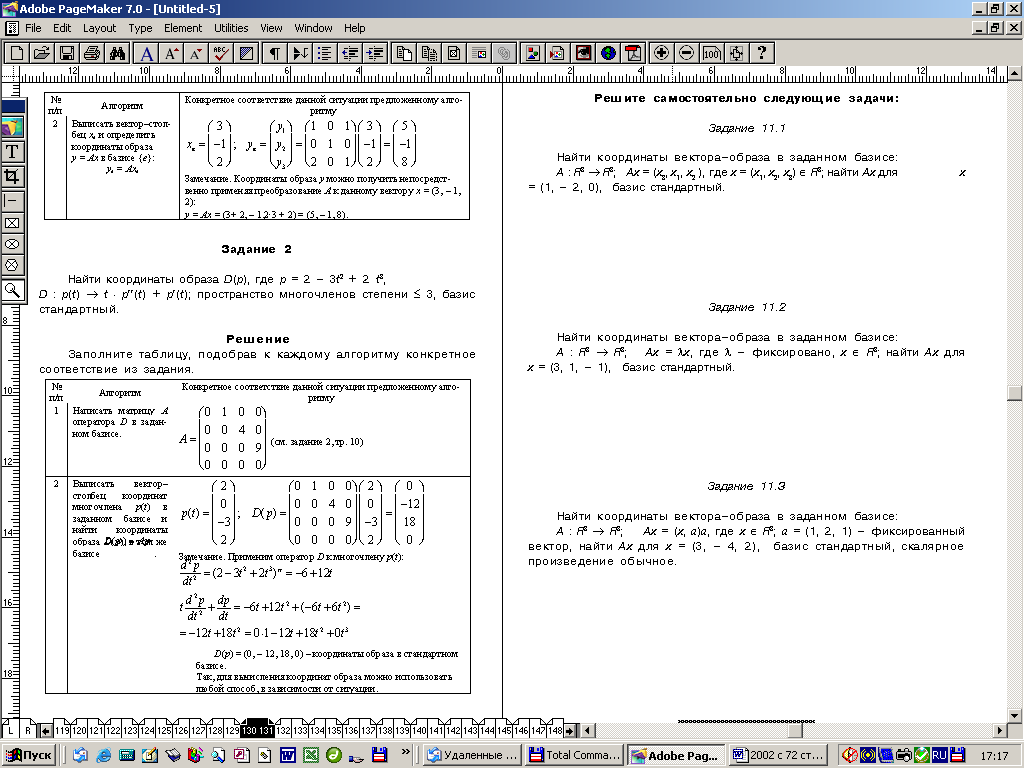The image size is (1024, 768).
Task: Open the Window menu
Action: coord(313,28)
